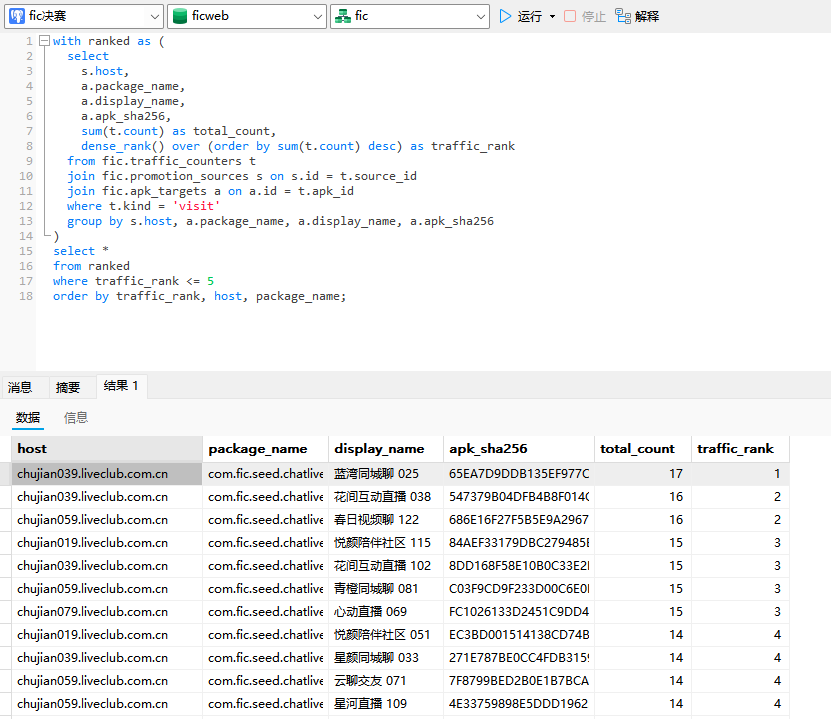This screenshot has width=831, height=719.
Task: Click line number 18 in gutter
Action: [x=26, y=296]
